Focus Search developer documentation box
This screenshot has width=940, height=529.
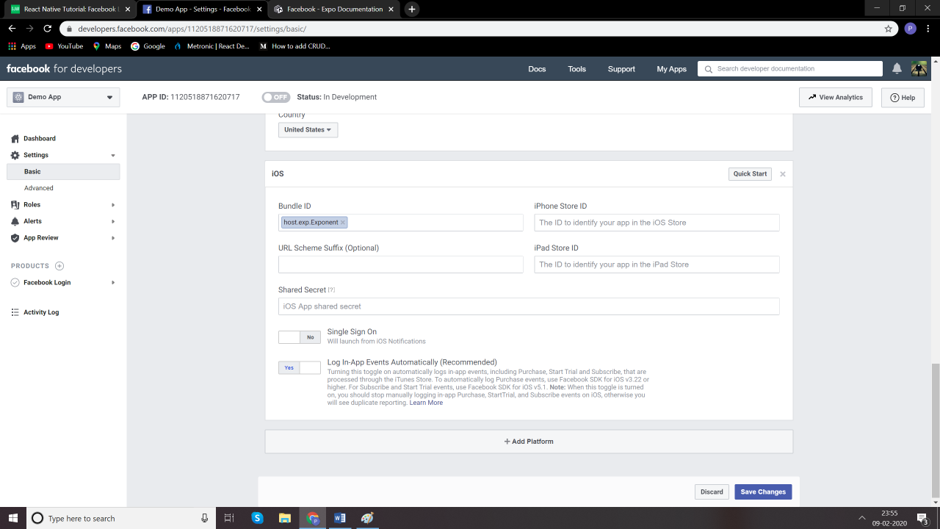tap(790, 69)
